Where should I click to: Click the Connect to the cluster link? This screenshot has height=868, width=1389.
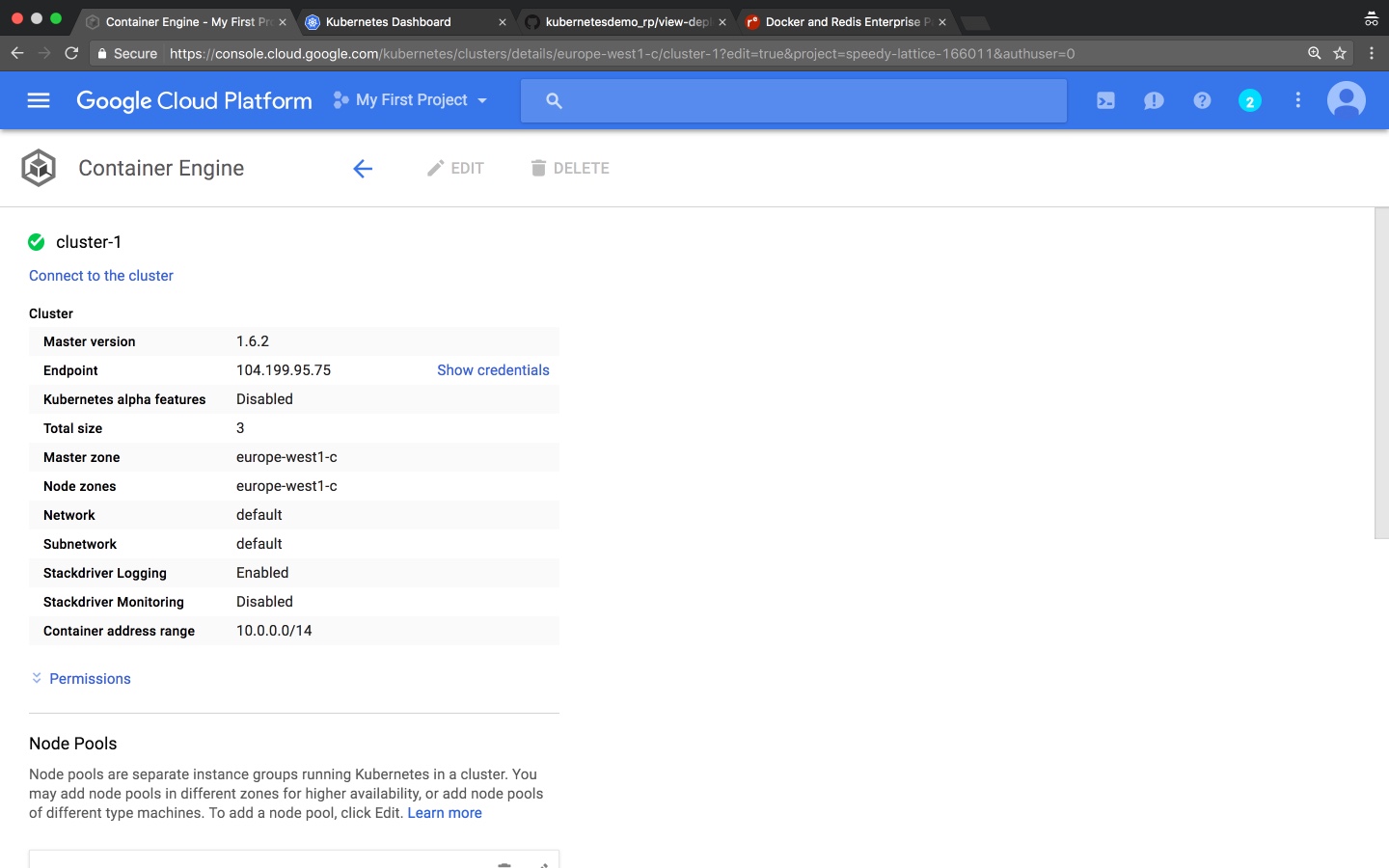pos(101,276)
